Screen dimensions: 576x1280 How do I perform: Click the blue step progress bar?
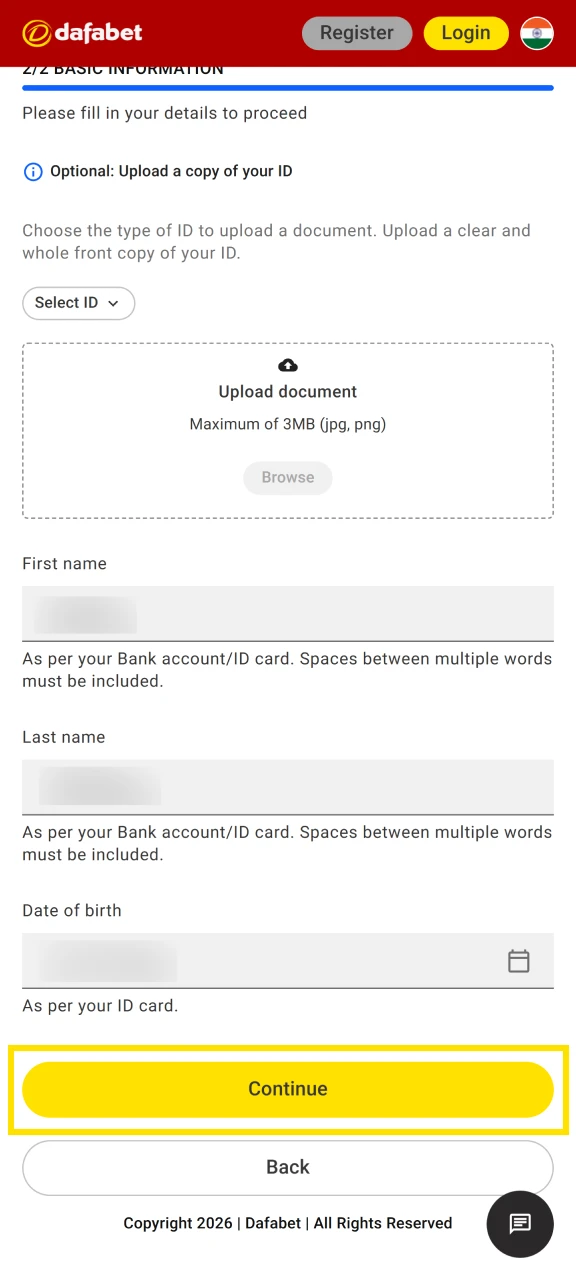(x=288, y=88)
